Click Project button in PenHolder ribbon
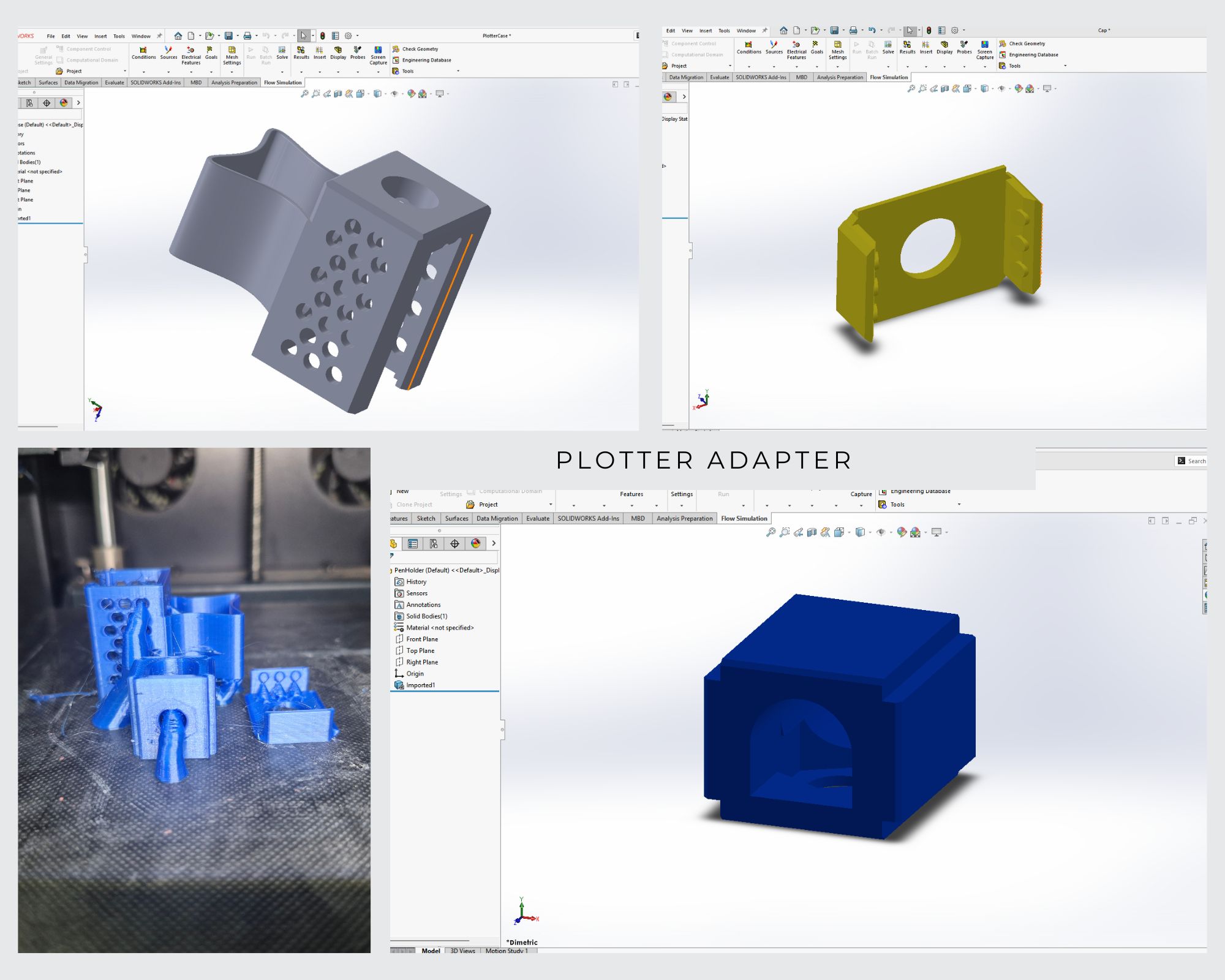1225x980 pixels. pyautogui.click(x=482, y=505)
